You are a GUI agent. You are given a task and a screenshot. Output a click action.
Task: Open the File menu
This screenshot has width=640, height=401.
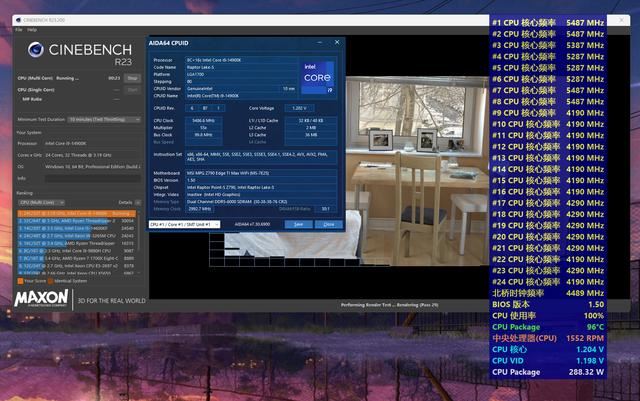(x=19, y=30)
